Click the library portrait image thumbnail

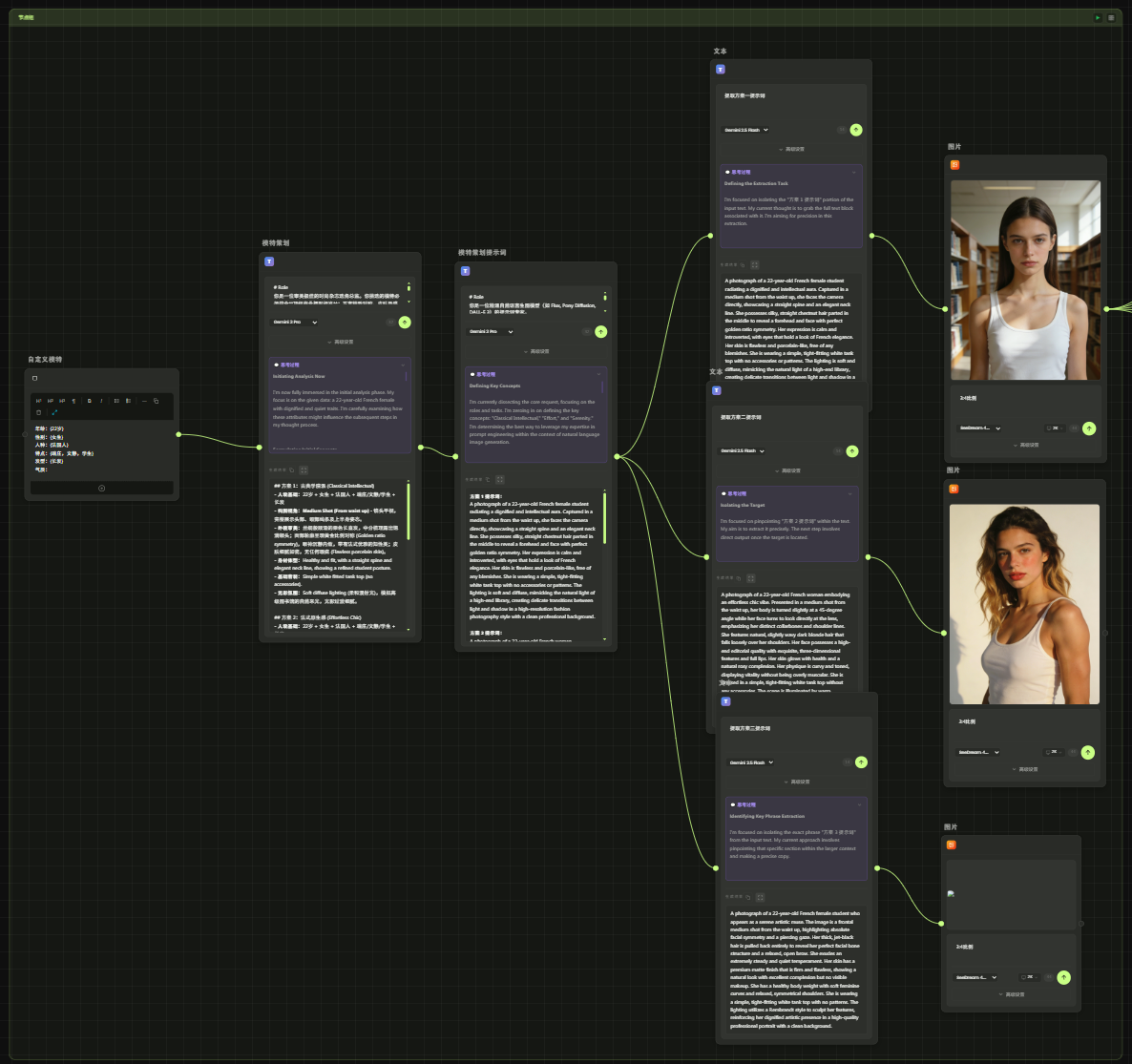(x=1025, y=280)
